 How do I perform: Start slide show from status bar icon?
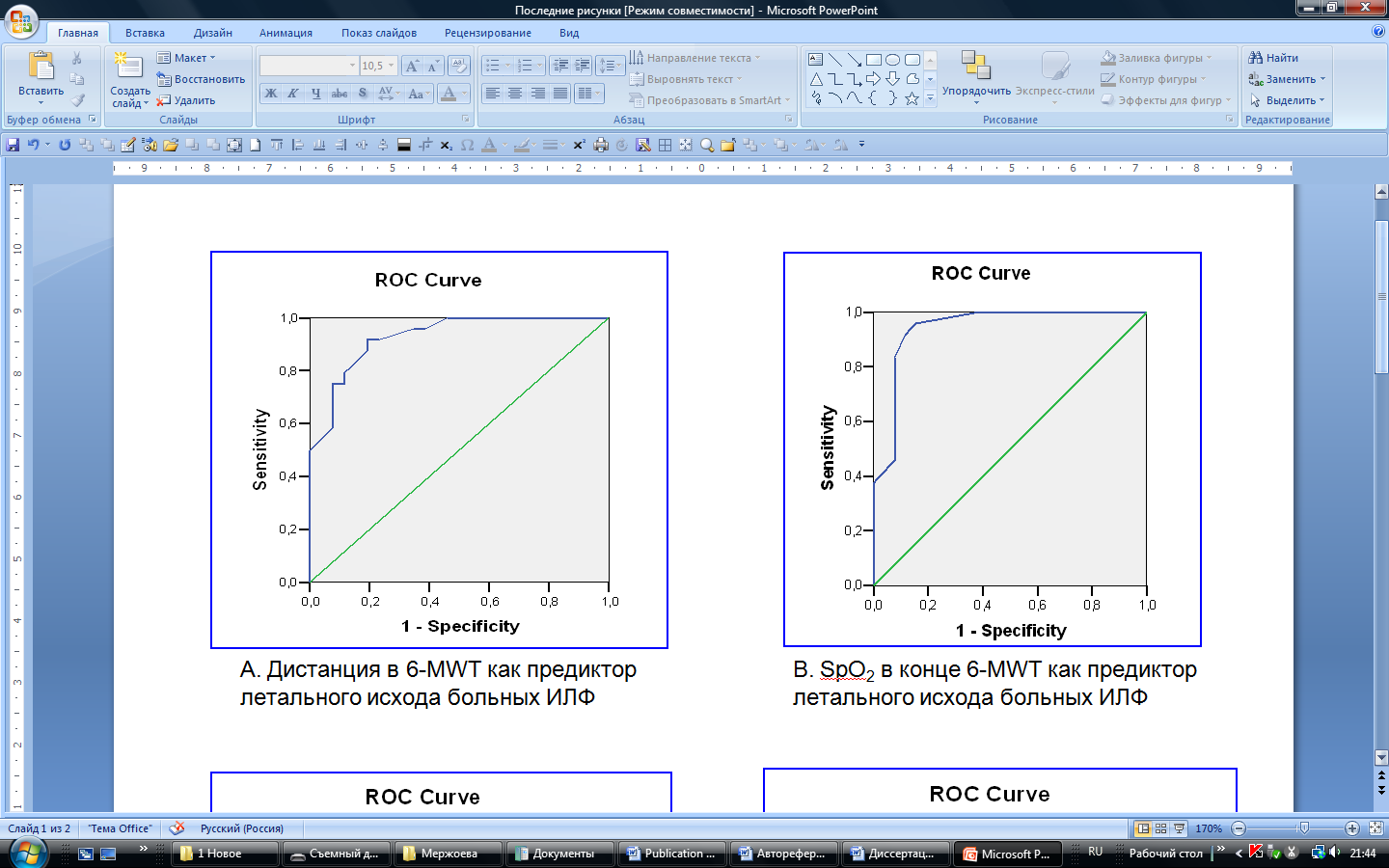[x=1180, y=828]
